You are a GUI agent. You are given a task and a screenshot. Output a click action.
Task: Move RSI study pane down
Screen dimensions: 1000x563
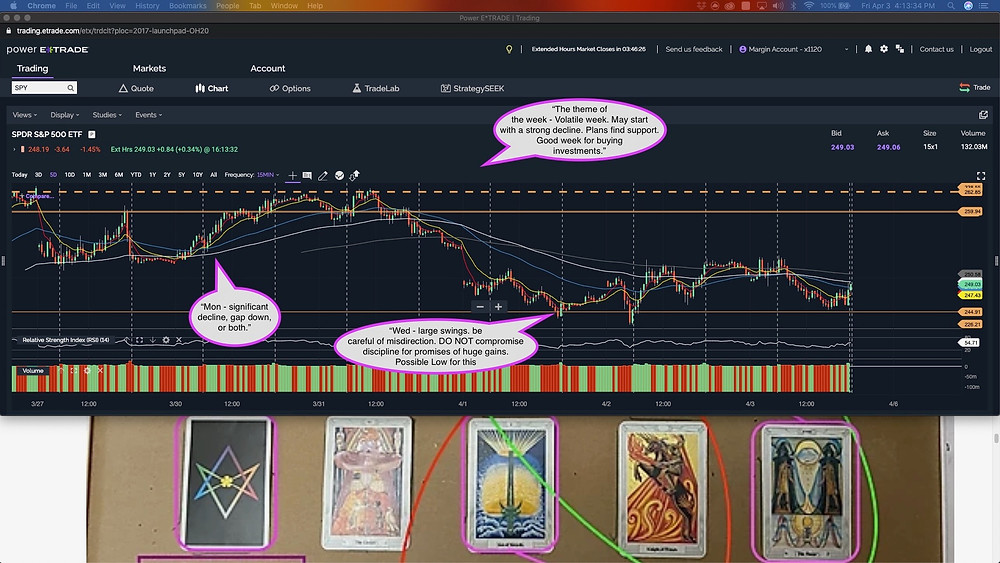point(152,340)
